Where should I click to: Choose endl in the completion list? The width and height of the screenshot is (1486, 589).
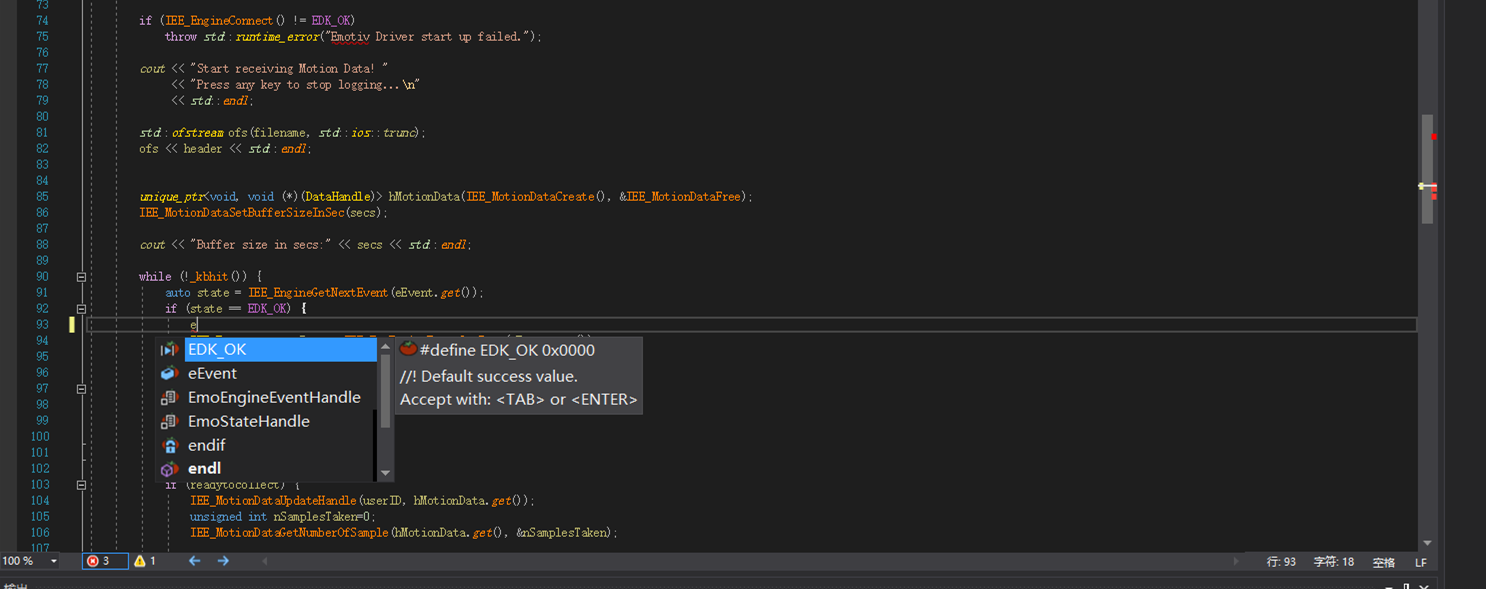click(x=205, y=469)
